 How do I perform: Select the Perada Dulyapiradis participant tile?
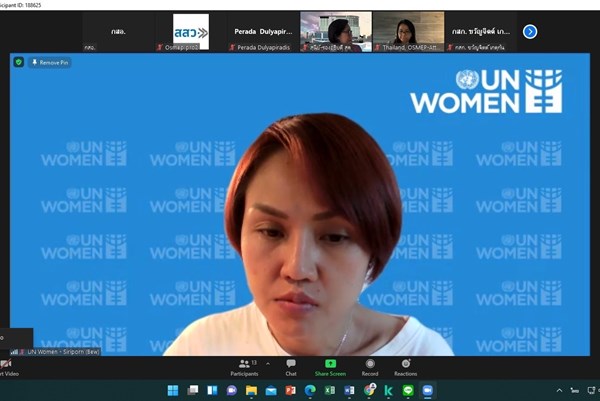tap(263, 32)
